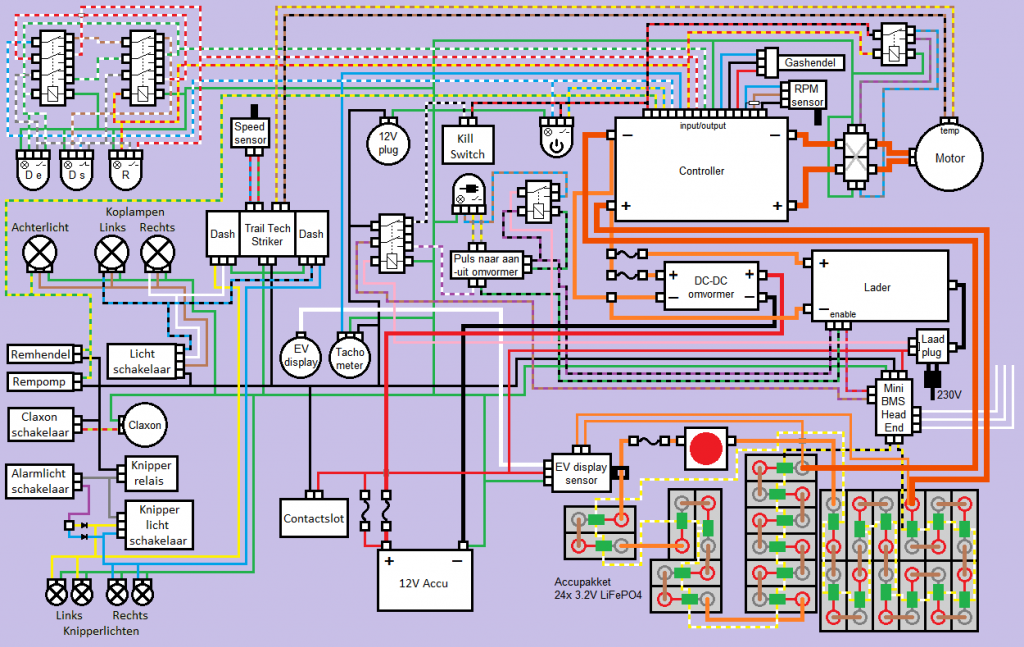Image resolution: width=1024 pixels, height=647 pixels.
Task: Select the Koplampen Links lamp symbol
Action: point(112,253)
